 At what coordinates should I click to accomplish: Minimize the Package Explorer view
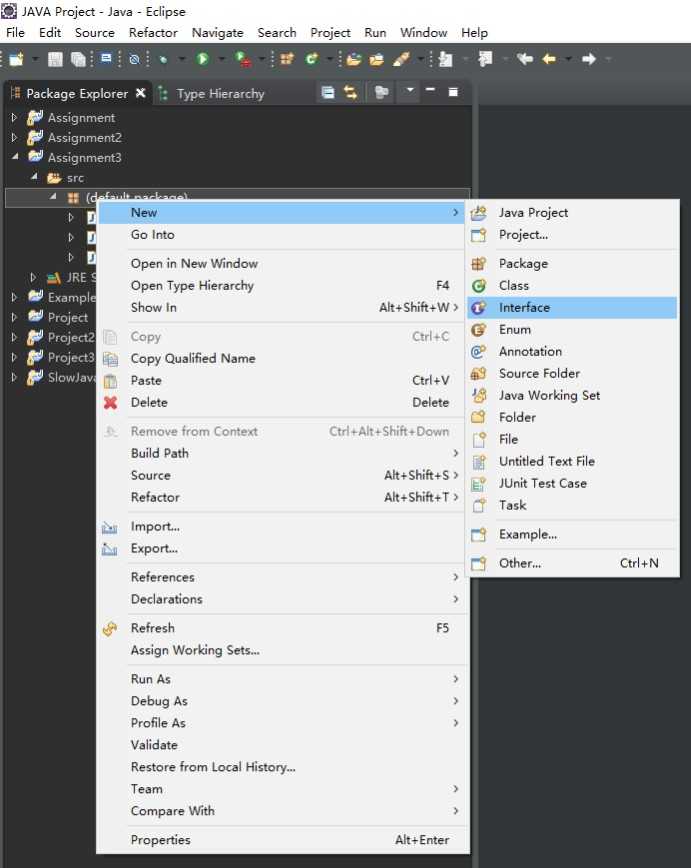[x=430, y=90]
